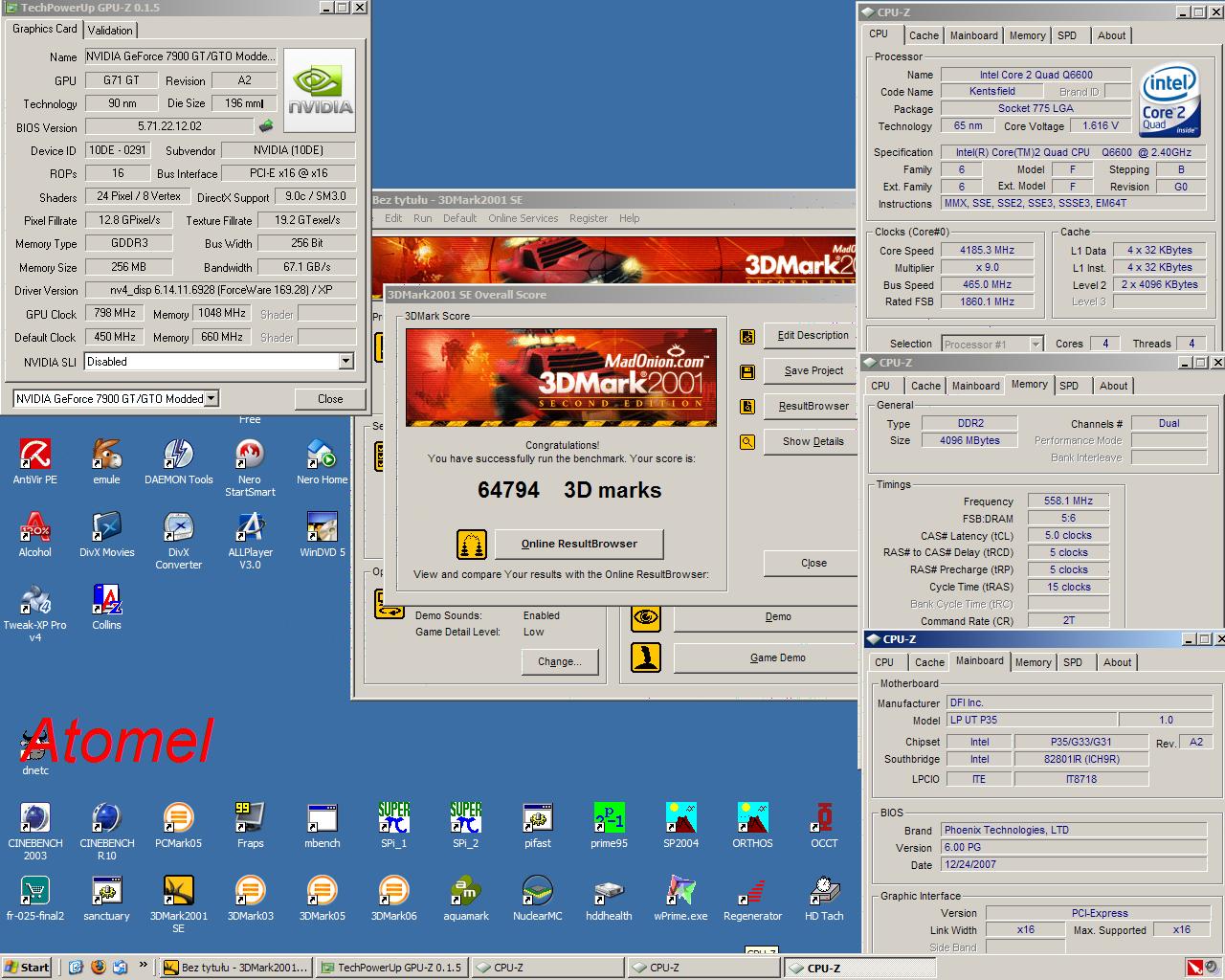Click the Online ResultBrowser button
This screenshot has width=1225, height=980.
[x=579, y=544]
